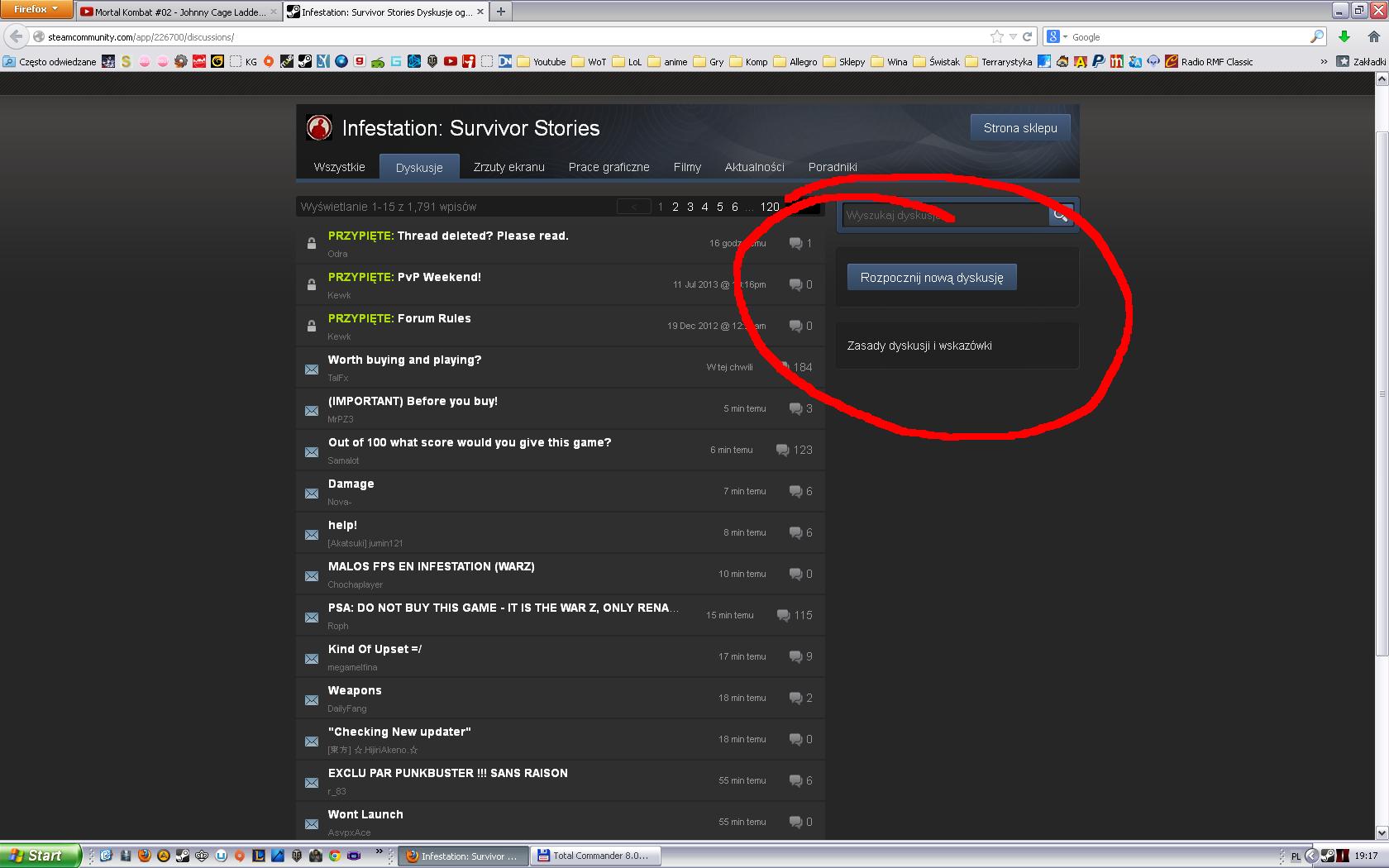Show more bookmarks via the overflow chevron

click(1324, 61)
